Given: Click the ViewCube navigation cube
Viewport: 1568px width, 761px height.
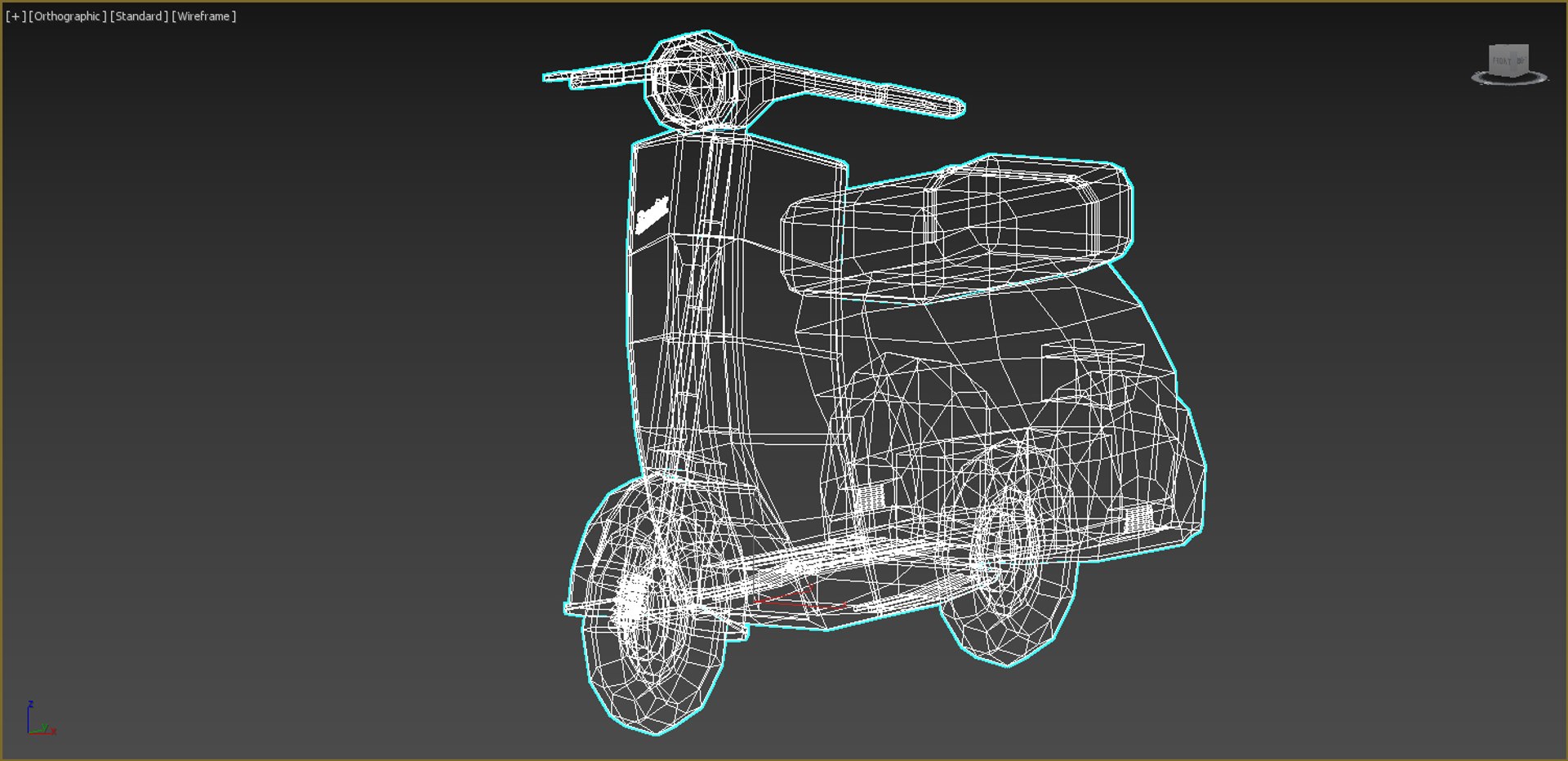Looking at the screenshot, I should 1508,60.
